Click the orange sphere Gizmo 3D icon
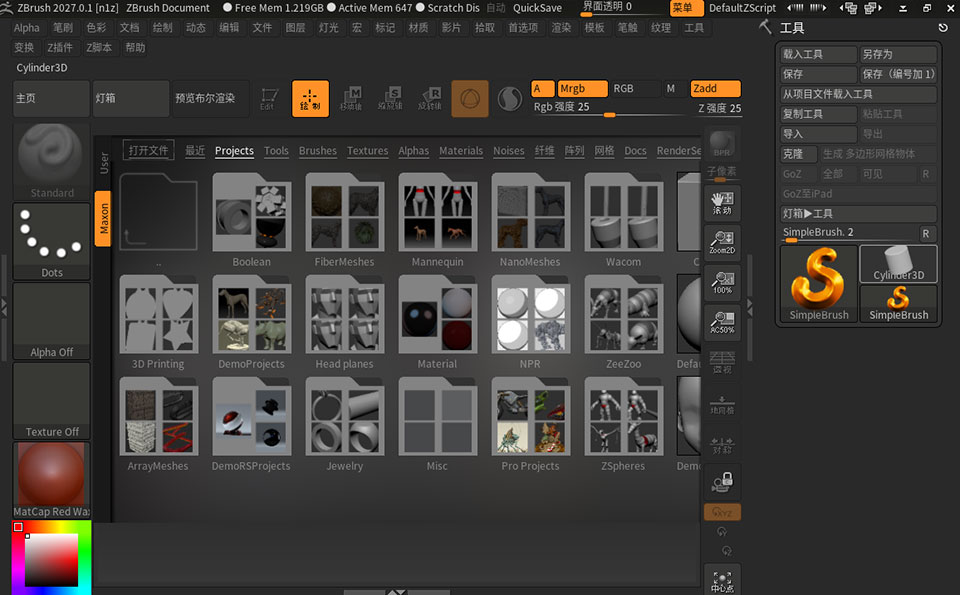 click(470, 99)
